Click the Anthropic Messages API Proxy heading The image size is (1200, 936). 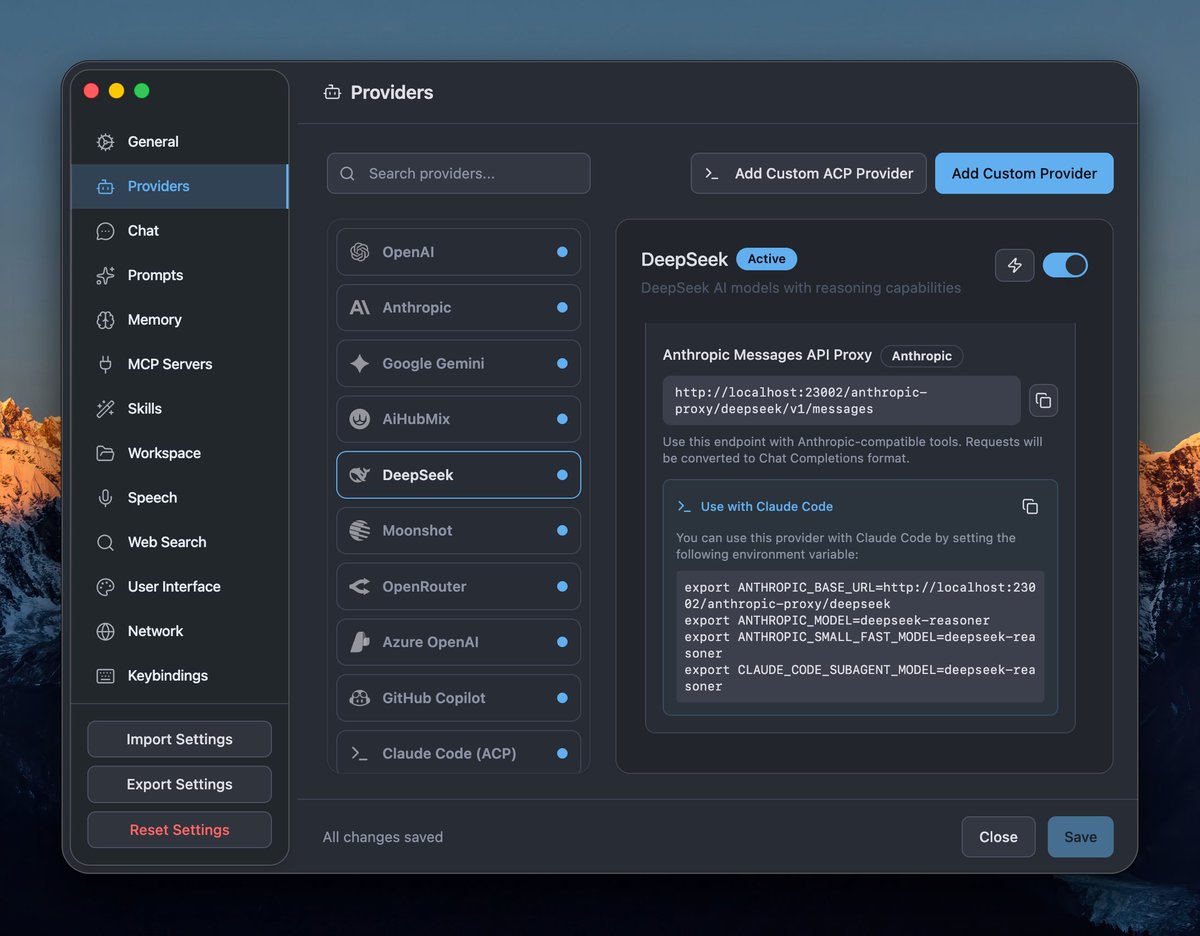768,355
